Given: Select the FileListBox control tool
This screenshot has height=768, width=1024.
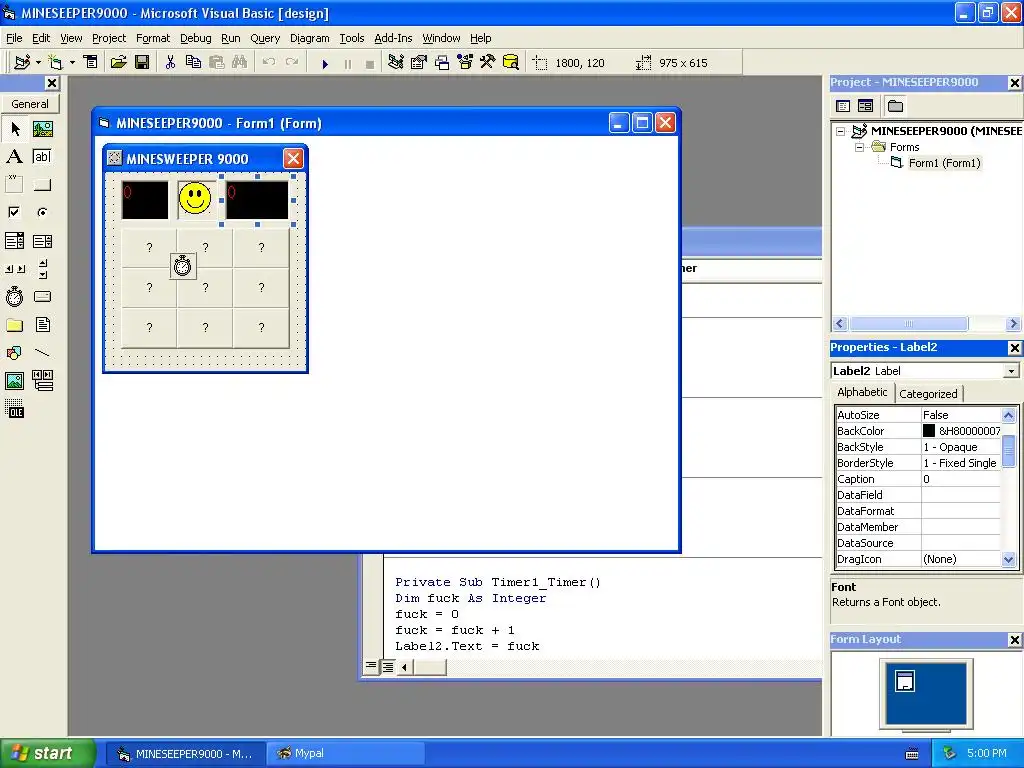Looking at the screenshot, I should (x=42, y=325).
